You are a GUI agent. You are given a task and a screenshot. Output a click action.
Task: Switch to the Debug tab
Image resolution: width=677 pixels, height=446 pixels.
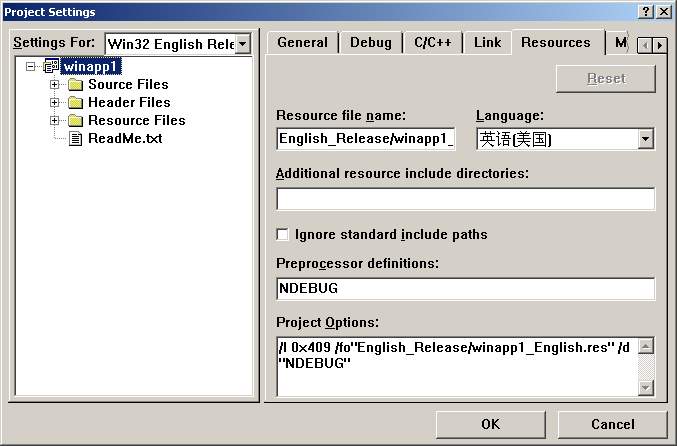pos(371,43)
